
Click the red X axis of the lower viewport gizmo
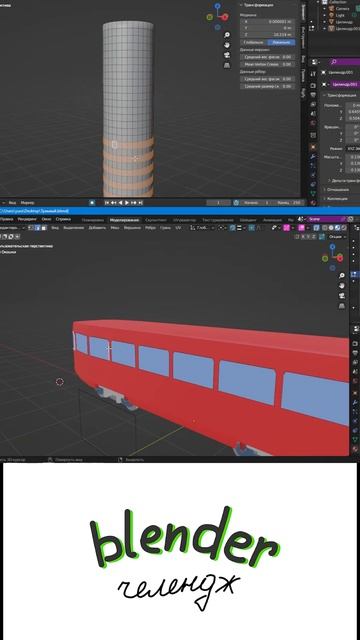tap(340, 258)
